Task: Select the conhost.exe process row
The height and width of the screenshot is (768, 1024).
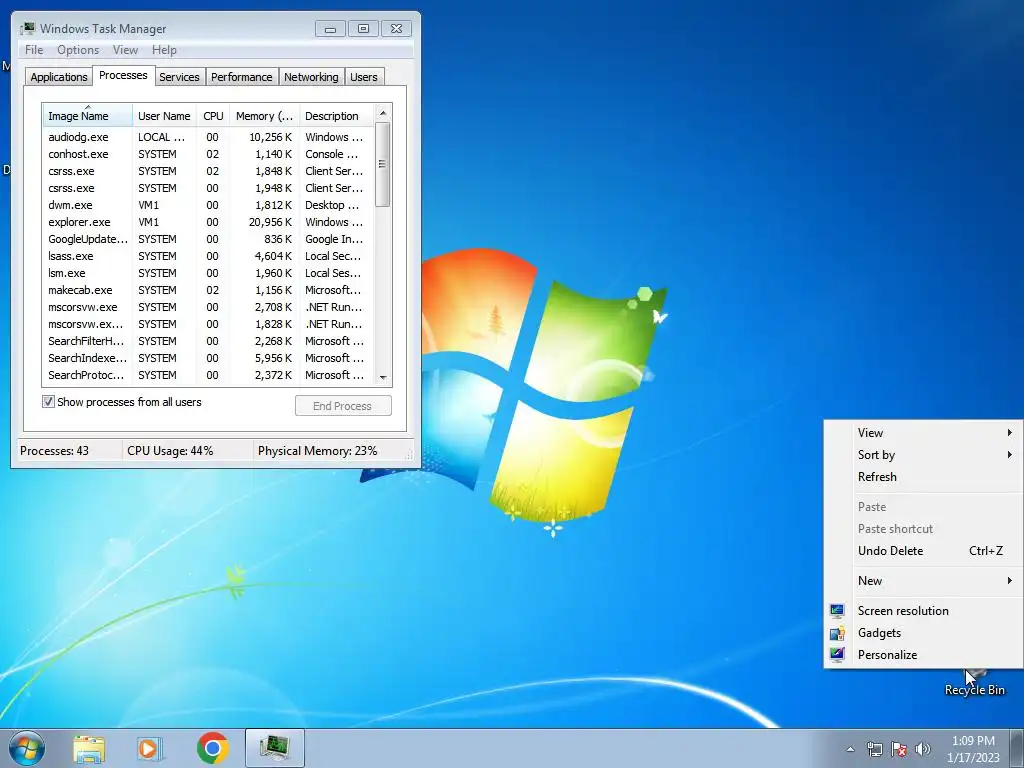Action: (x=208, y=154)
